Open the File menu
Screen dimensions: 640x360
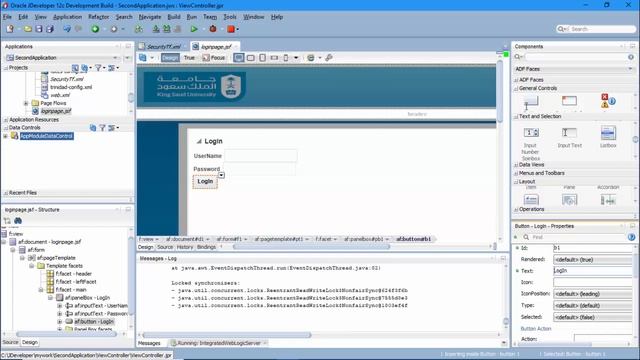pos(7,17)
